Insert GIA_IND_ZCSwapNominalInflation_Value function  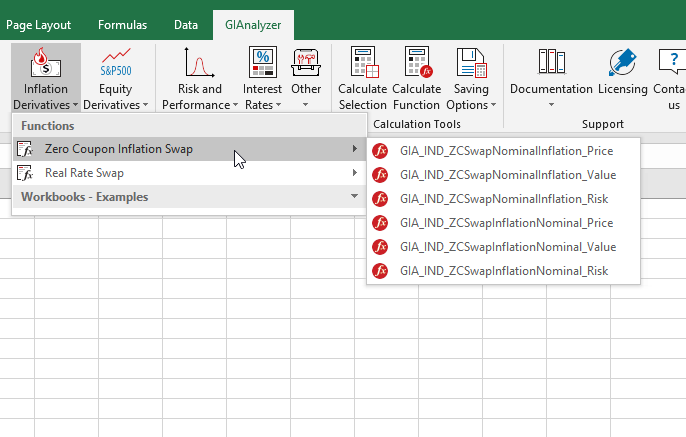503,175
